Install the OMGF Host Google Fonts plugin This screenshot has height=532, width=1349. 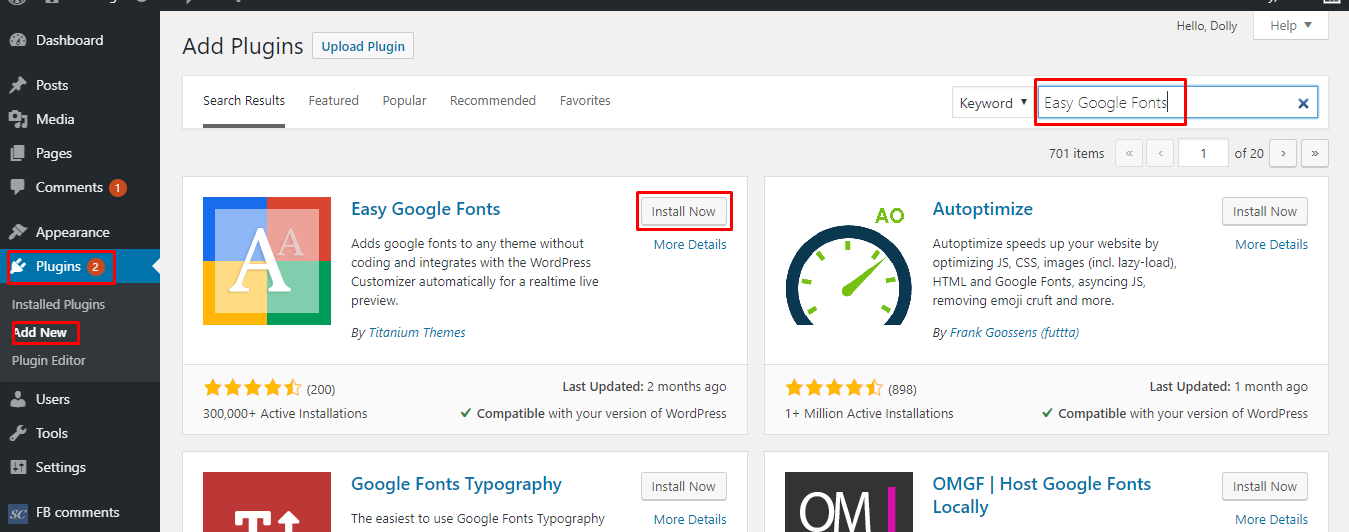point(1265,486)
